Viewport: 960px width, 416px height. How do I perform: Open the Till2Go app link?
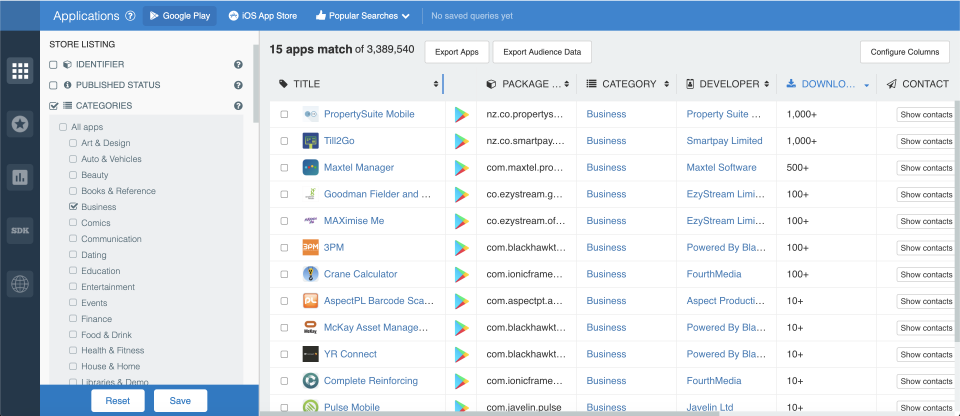click(x=339, y=141)
